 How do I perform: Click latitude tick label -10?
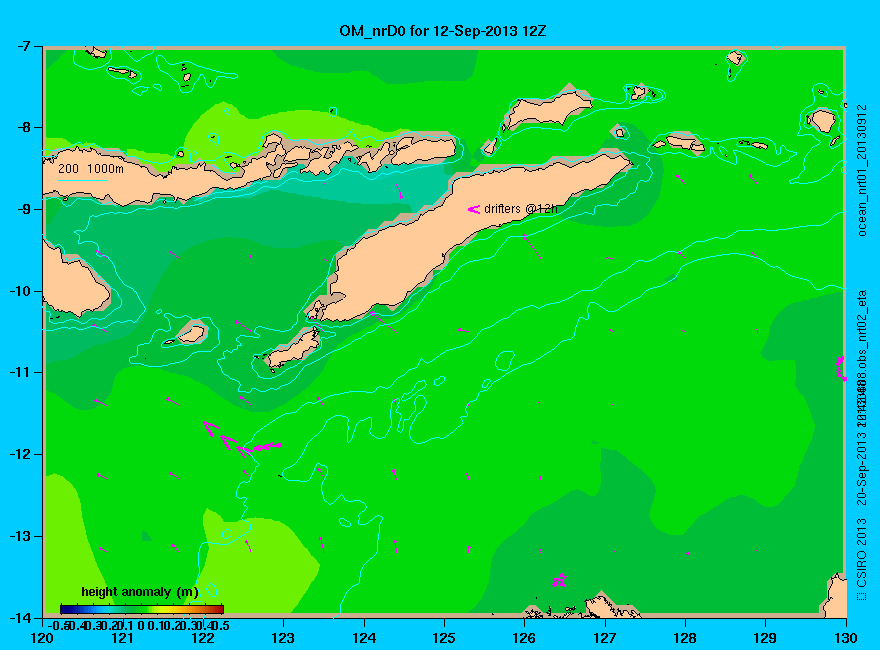coord(20,291)
